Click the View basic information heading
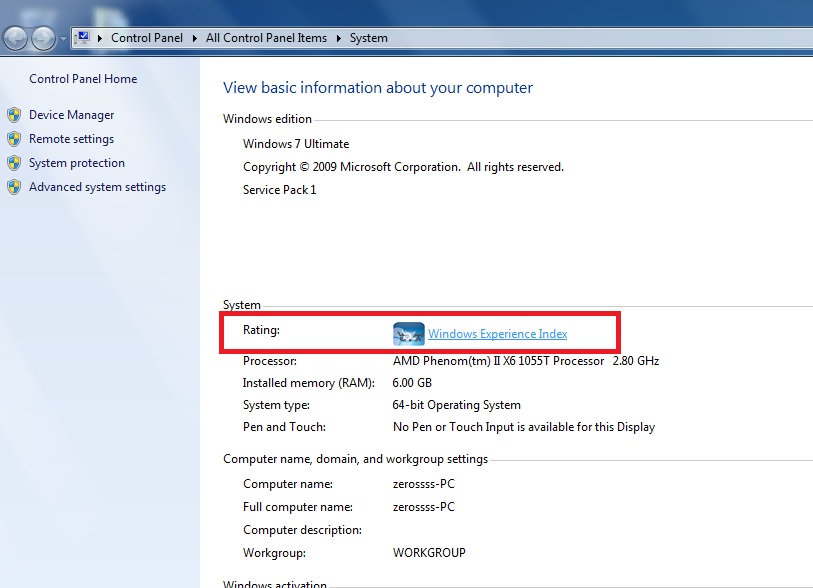The width and height of the screenshot is (813, 588). click(x=378, y=88)
